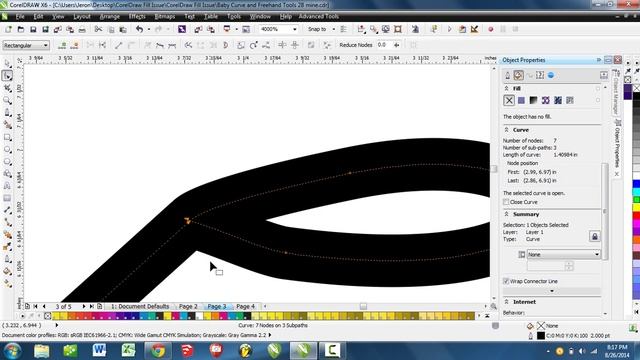Click the Undo arrow icon

point(140,29)
